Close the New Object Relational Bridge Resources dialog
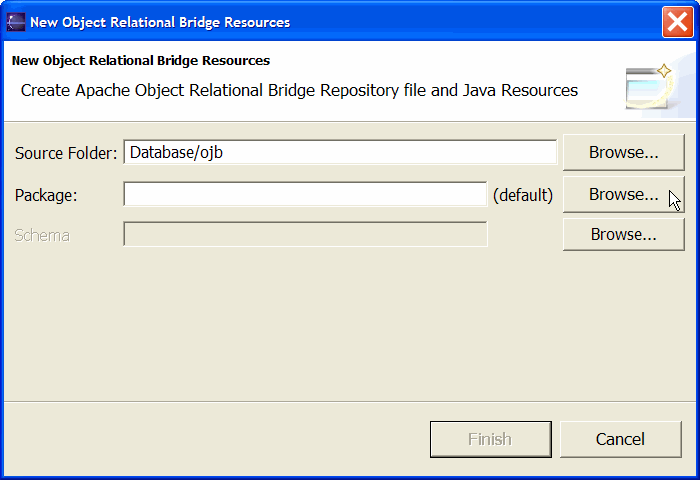 point(678,22)
